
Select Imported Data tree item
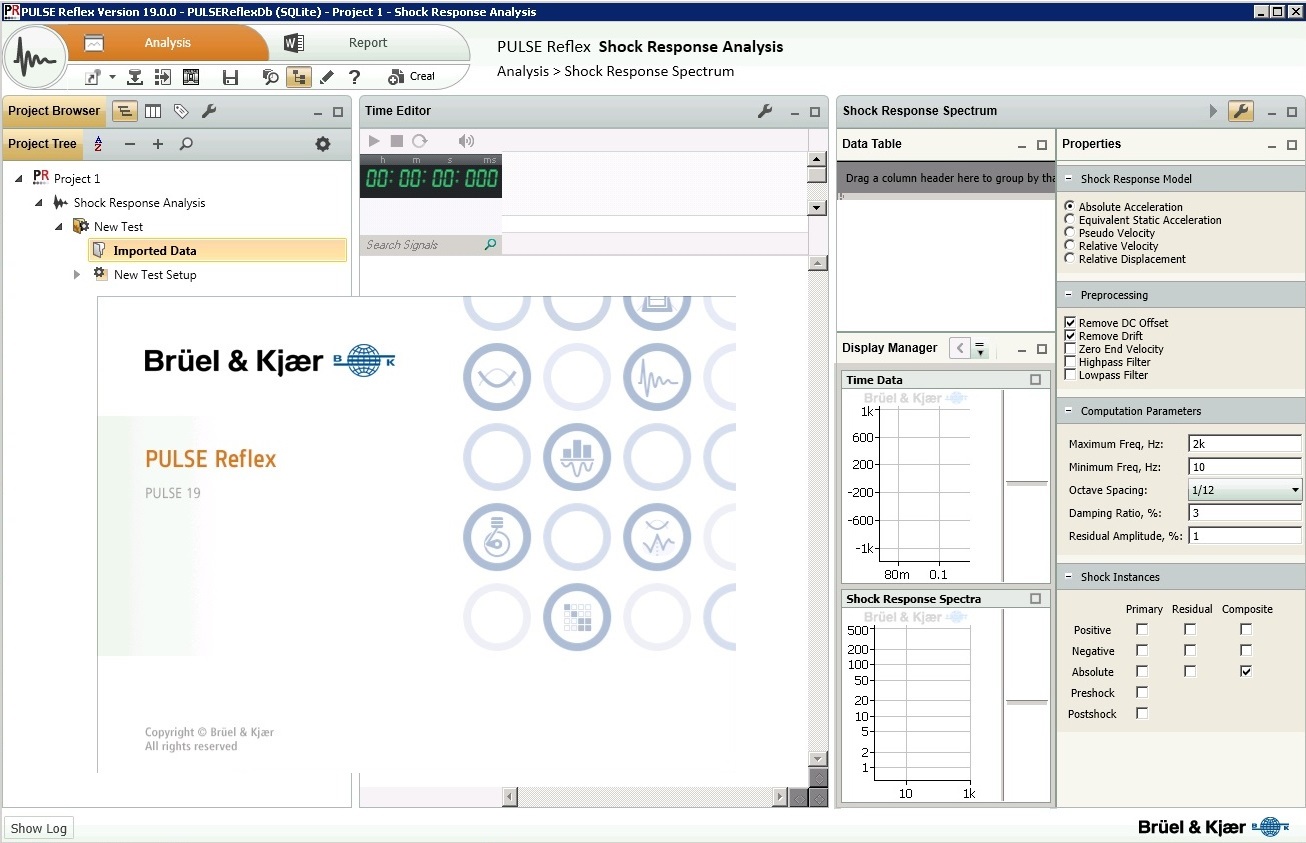(x=218, y=250)
